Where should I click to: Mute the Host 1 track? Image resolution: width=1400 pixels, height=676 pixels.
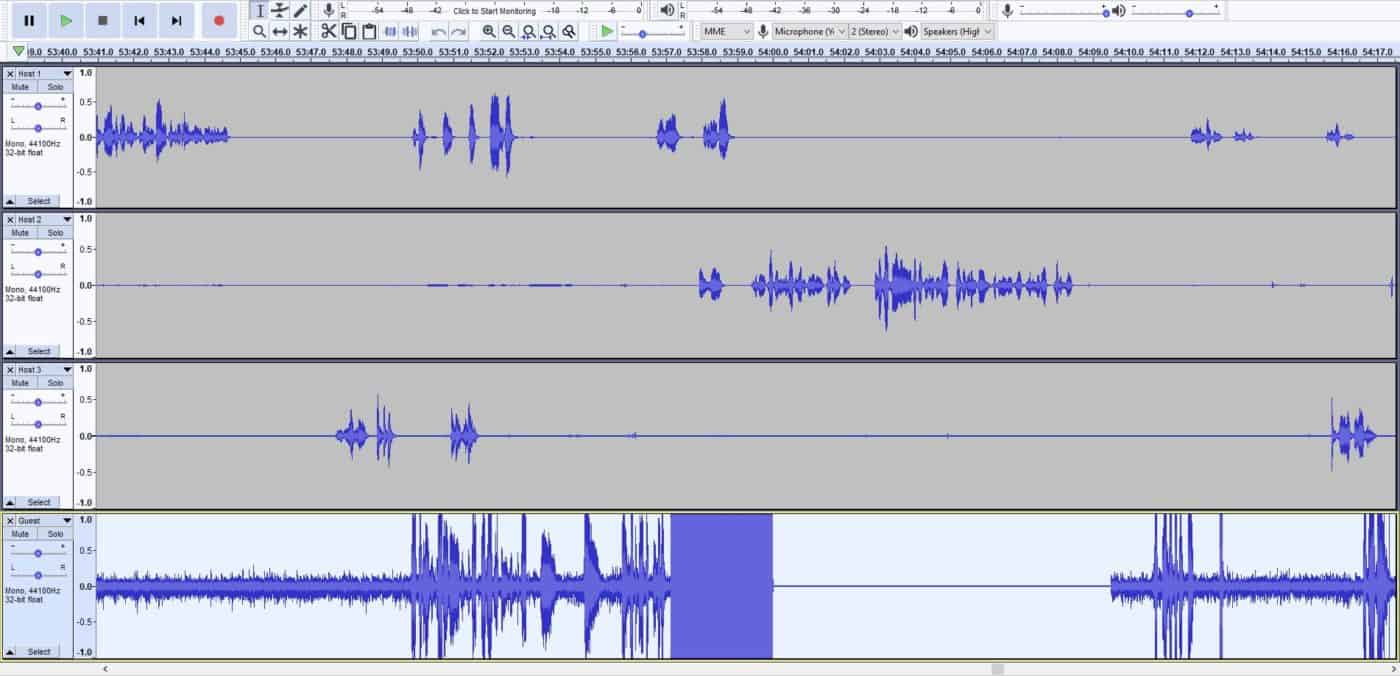(21, 87)
